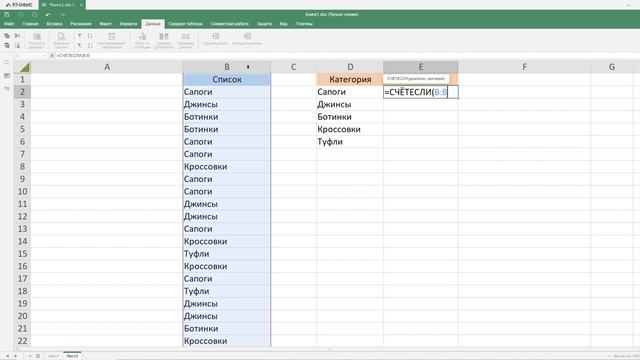Switch to the Плагины ribbon tab
Screen dimensions: 640x360
pyautogui.click(x=304, y=24)
